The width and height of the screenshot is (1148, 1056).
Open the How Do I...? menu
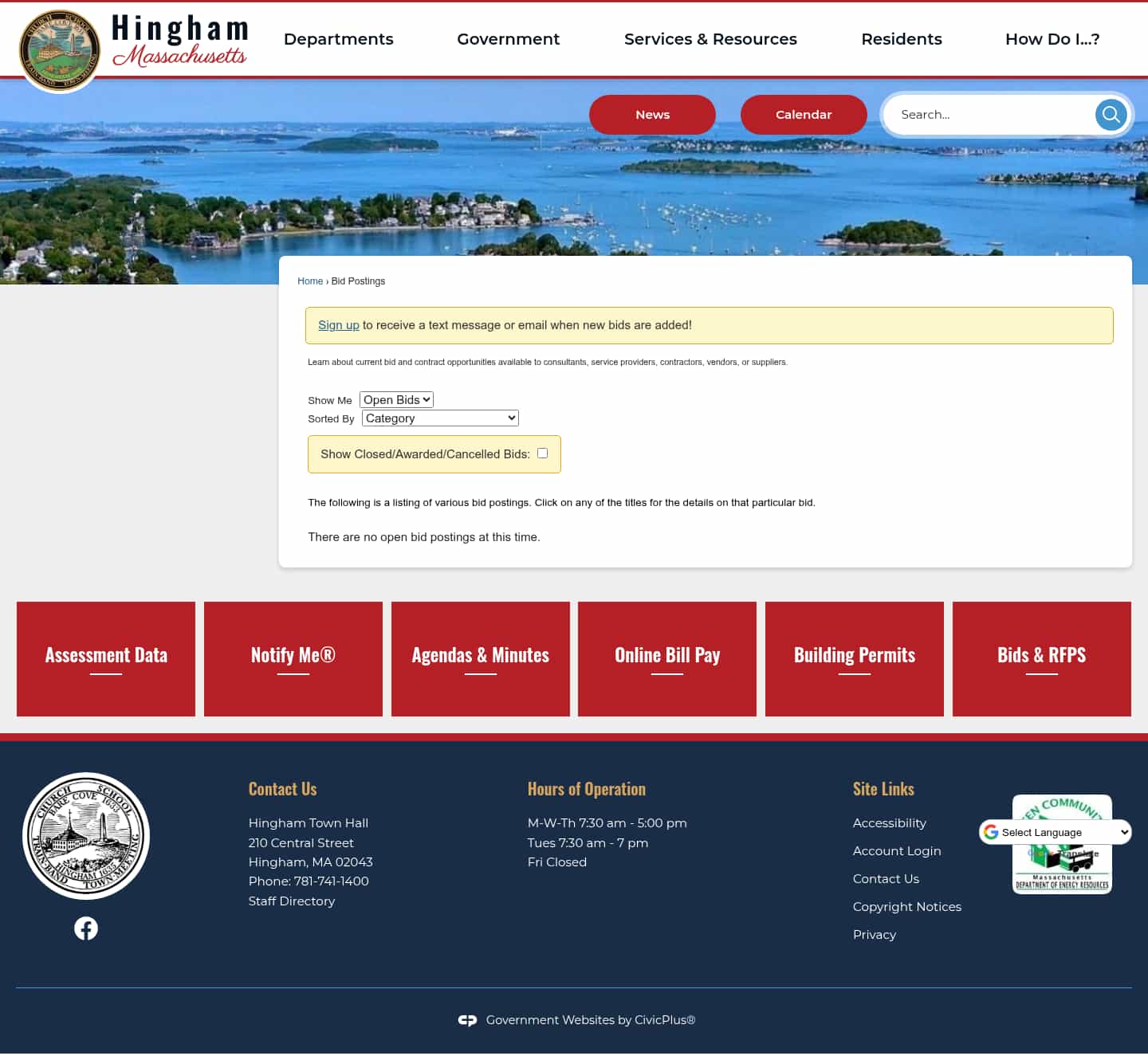click(x=1052, y=39)
